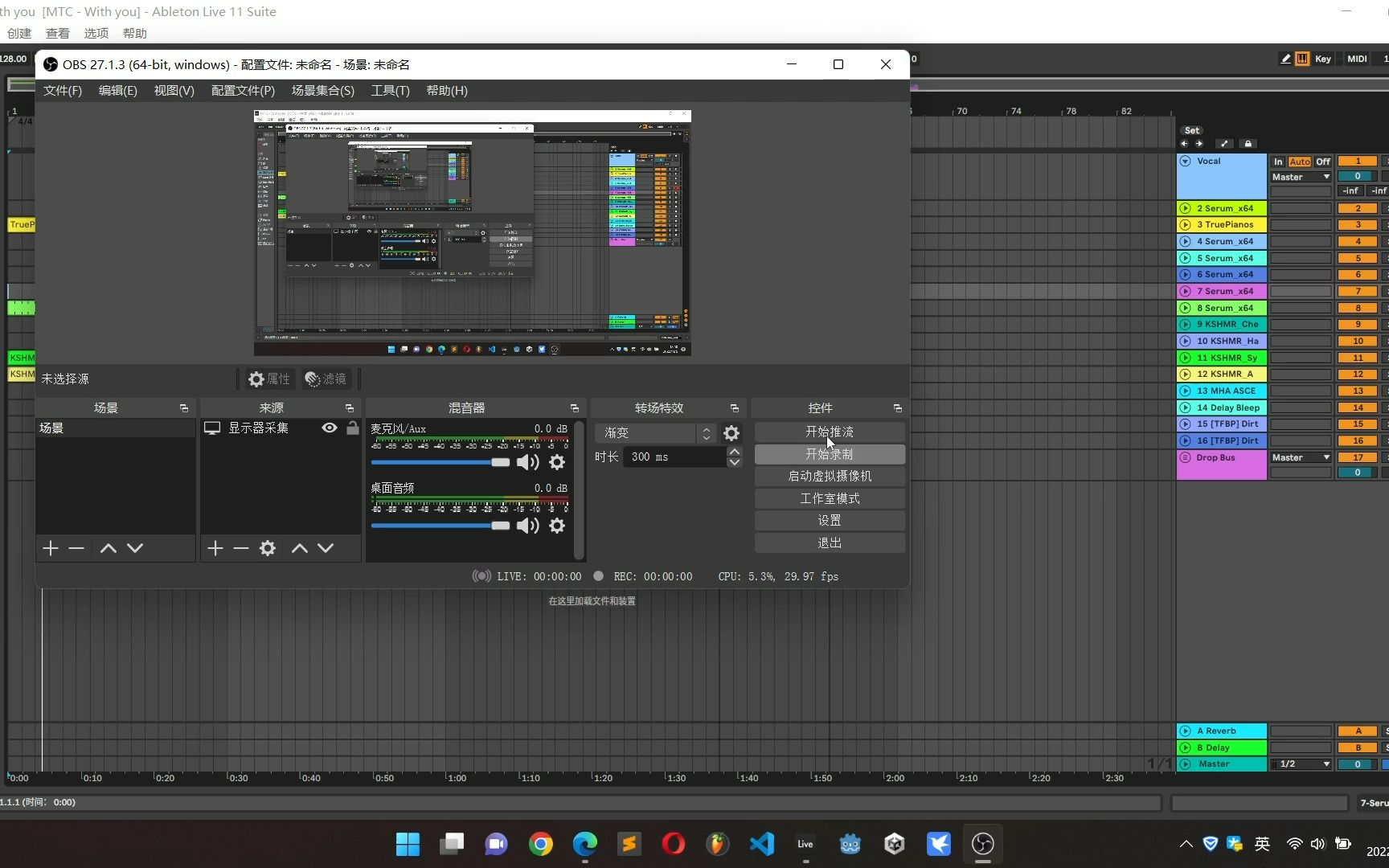Image resolution: width=1389 pixels, height=868 pixels.
Task: Open the 文件(F) menu in OBS
Action: pyautogui.click(x=63, y=91)
